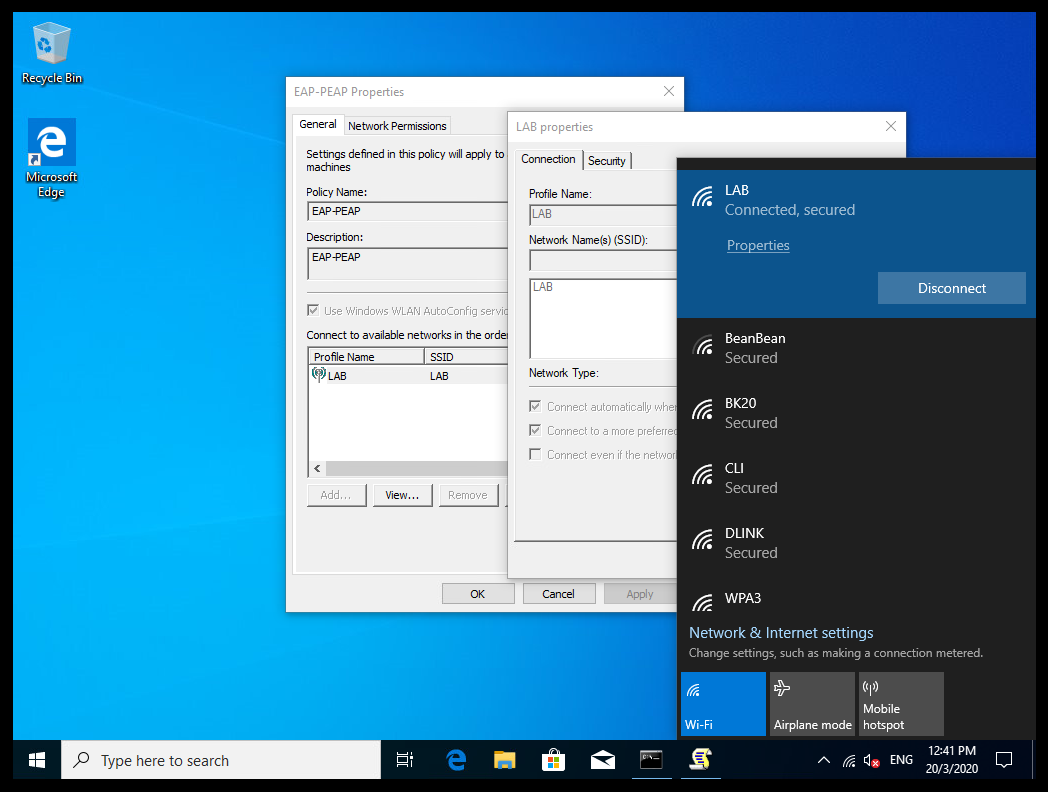
Task: Toggle Connect even if the network checkbox
Action: point(535,454)
